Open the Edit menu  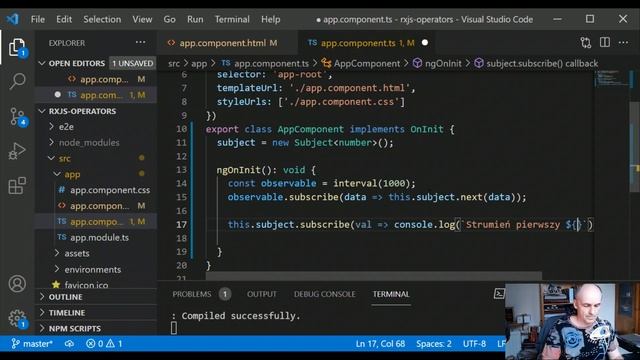pyautogui.click(x=64, y=19)
